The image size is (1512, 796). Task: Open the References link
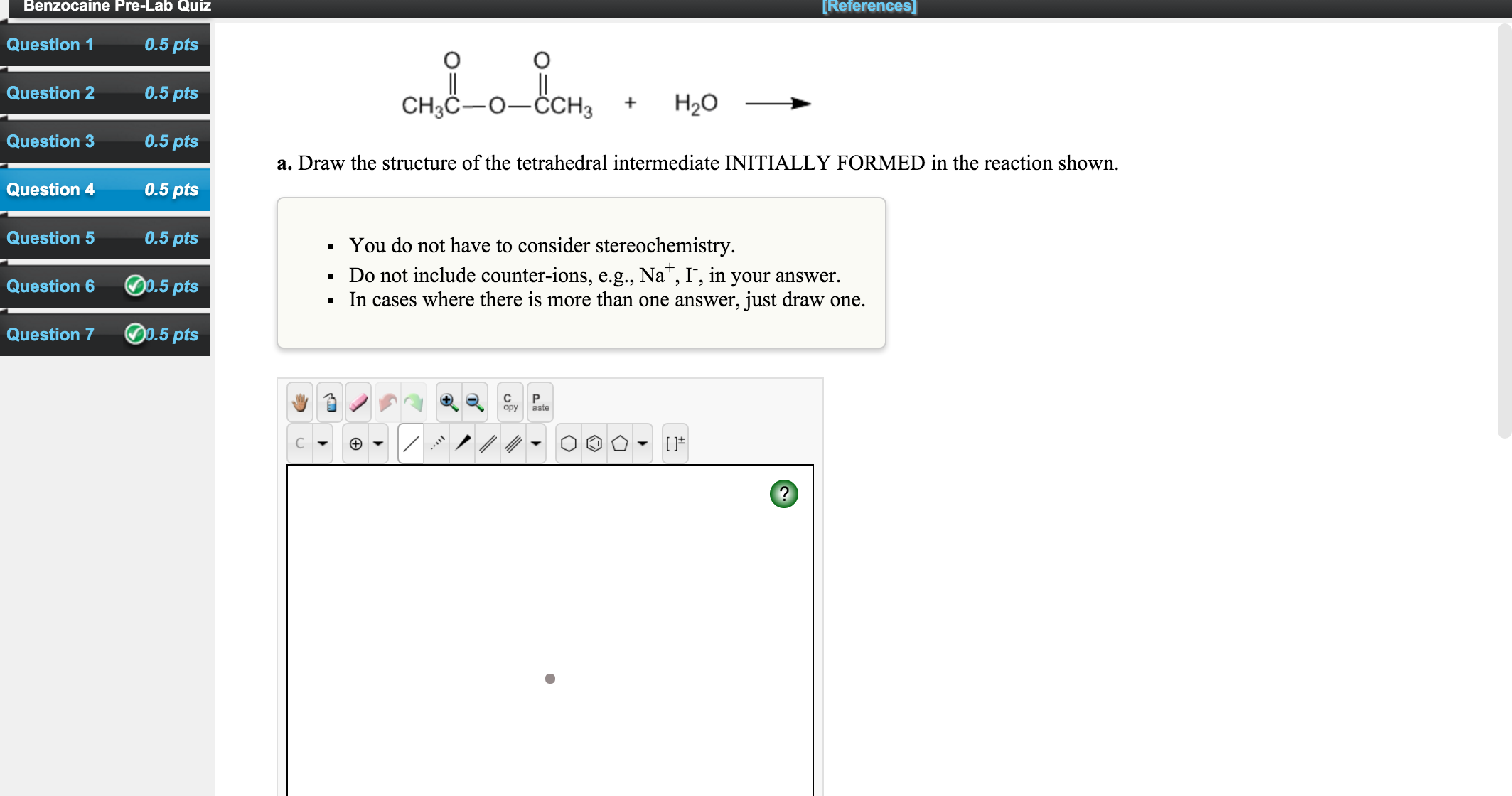(869, 6)
